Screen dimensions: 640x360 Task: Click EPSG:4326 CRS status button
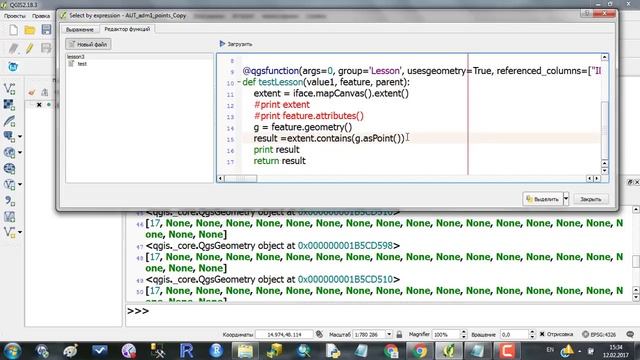click(x=598, y=334)
